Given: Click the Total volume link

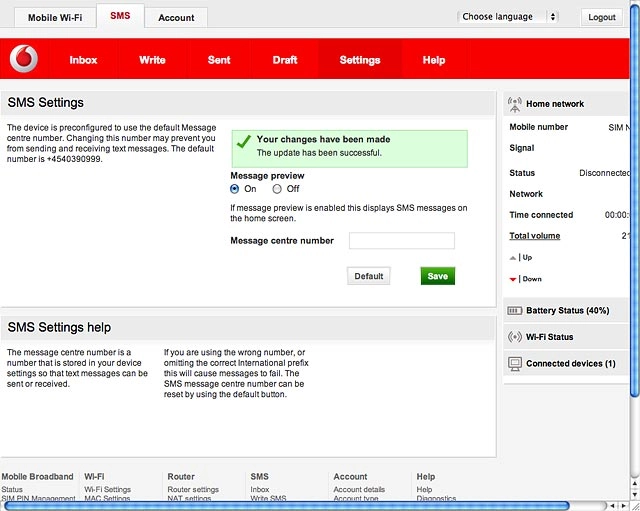Looking at the screenshot, I should click(535, 236).
